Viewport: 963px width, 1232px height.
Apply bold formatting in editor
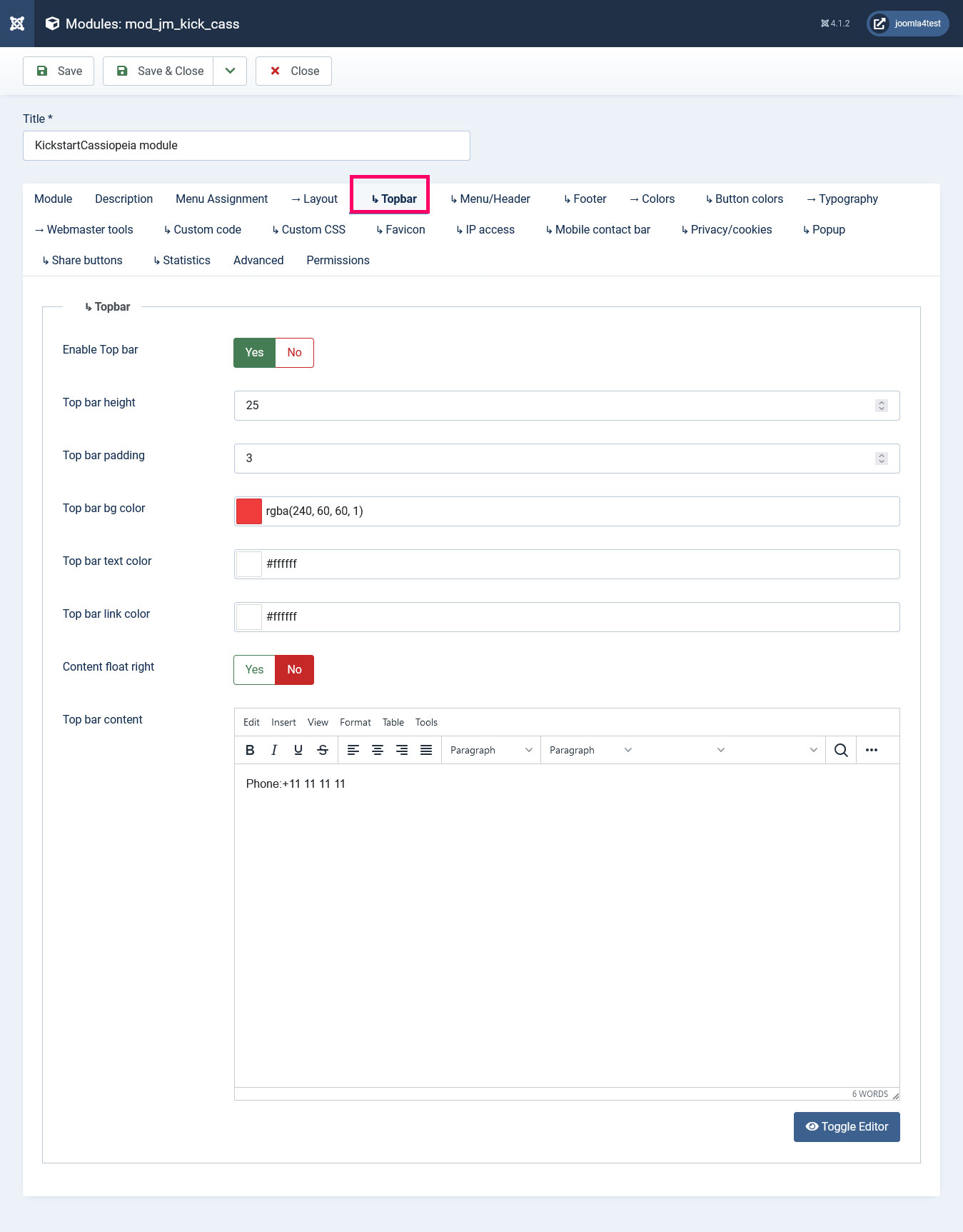click(250, 750)
